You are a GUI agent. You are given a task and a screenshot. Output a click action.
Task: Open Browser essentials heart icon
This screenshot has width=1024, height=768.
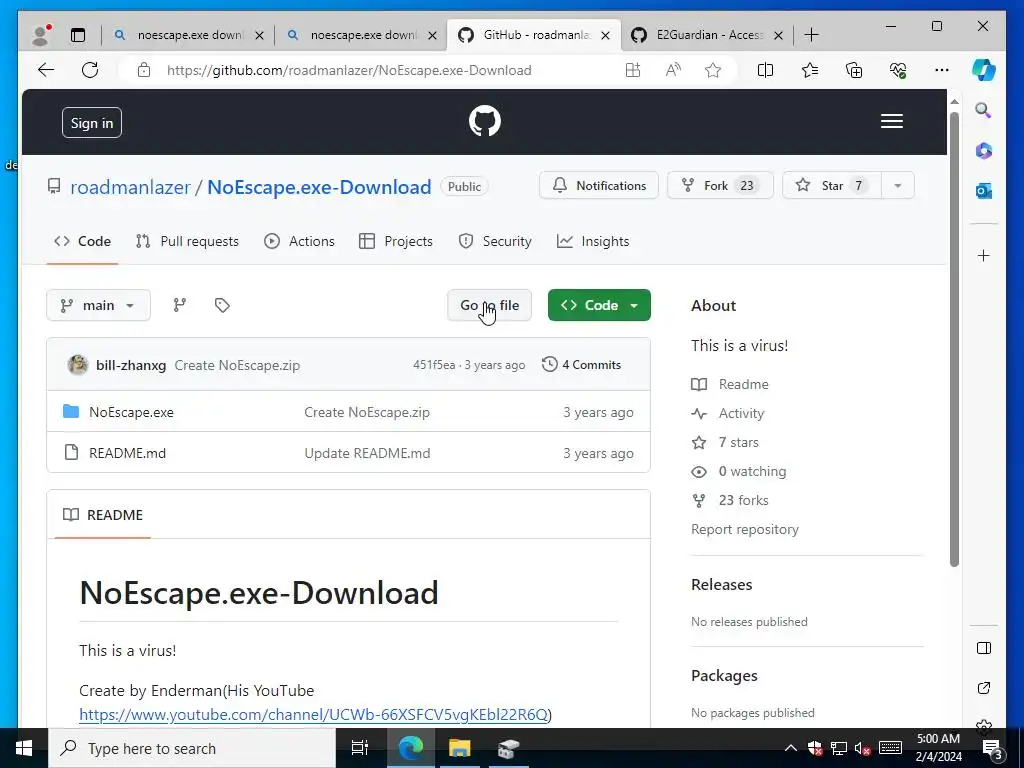pos(899,70)
